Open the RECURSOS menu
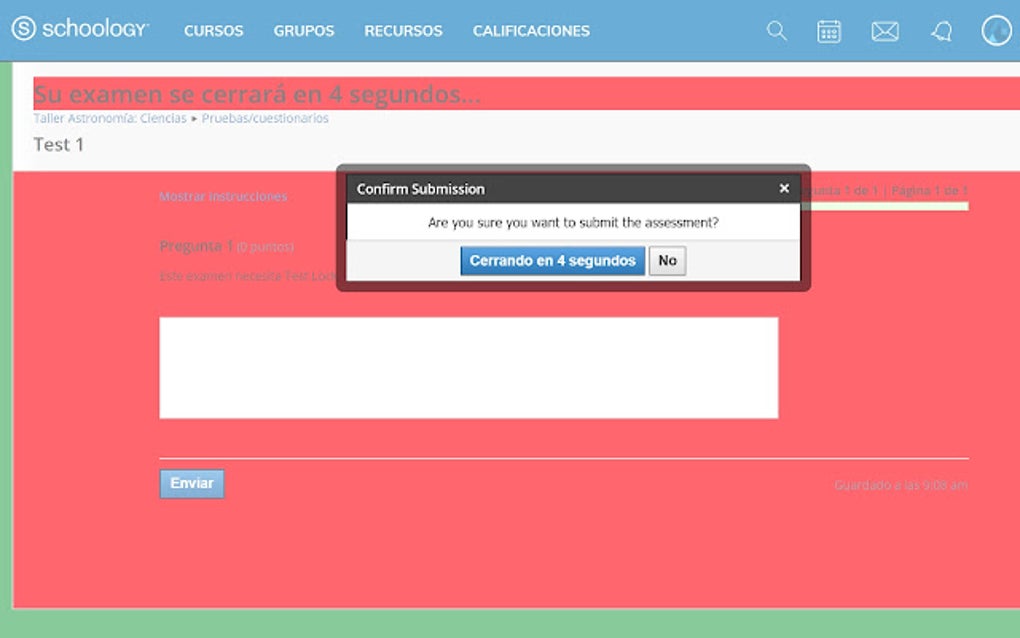The height and width of the screenshot is (638, 1020). 402,31
